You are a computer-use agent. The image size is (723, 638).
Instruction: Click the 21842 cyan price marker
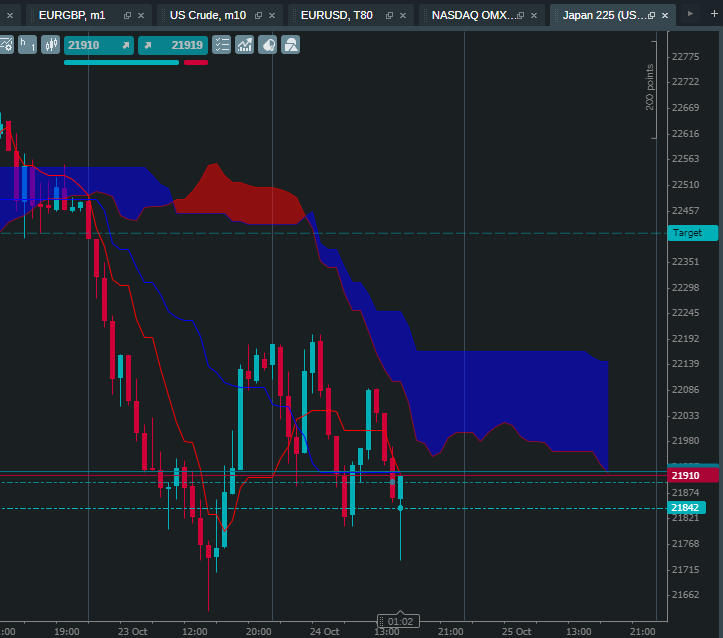(x=686, y=508)
